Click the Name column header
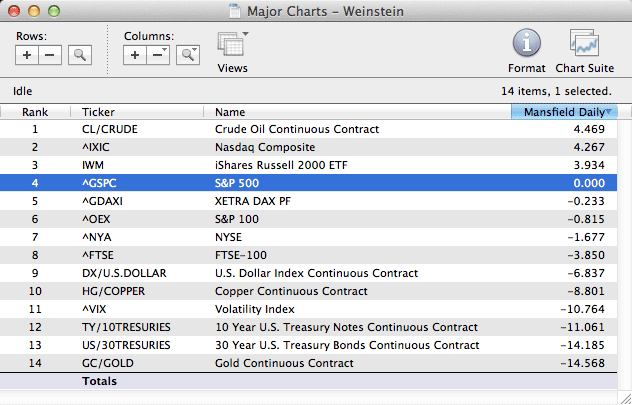 coord(356,112)
